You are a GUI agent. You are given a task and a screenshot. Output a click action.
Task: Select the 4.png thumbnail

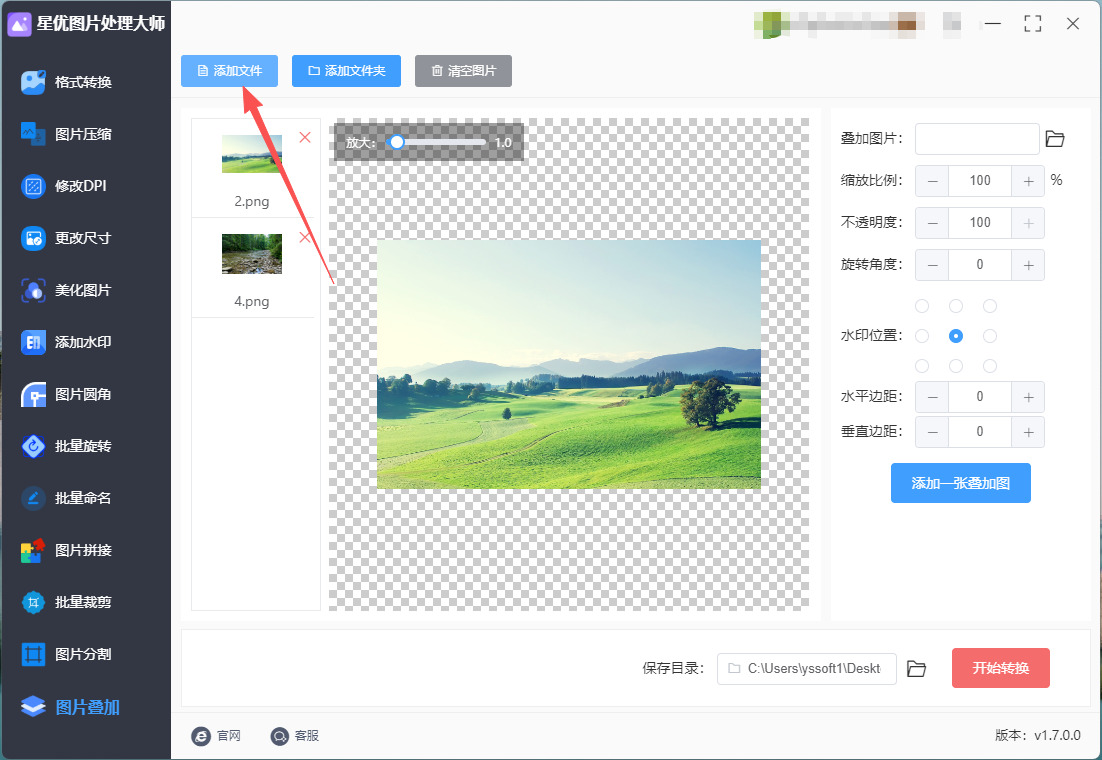252,254
